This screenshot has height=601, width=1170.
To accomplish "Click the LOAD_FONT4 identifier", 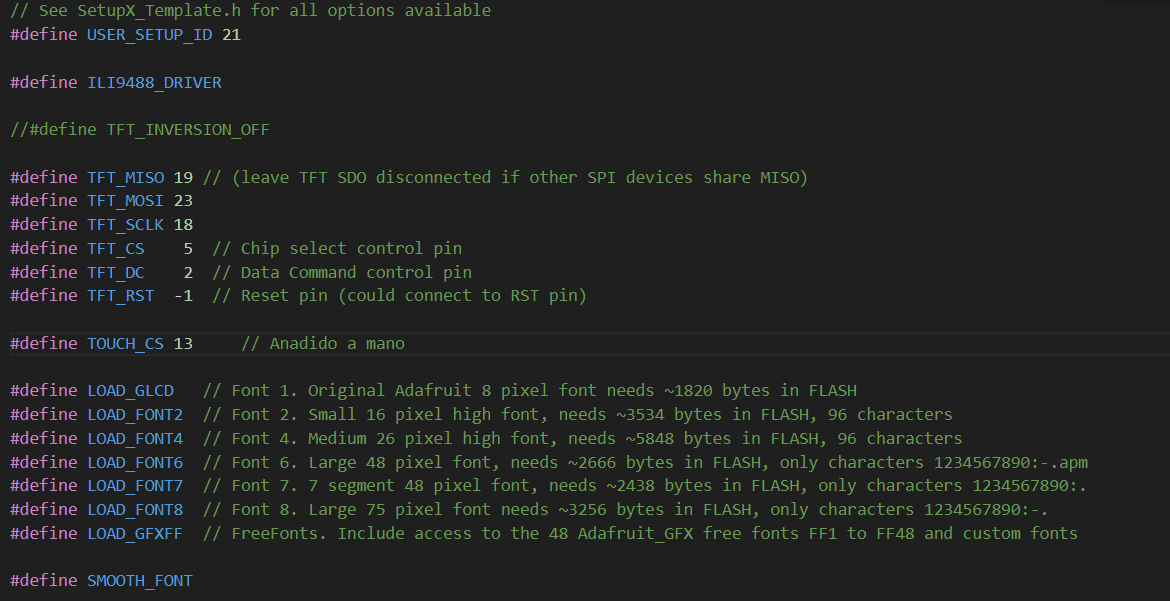I will [x=135, y=439].
